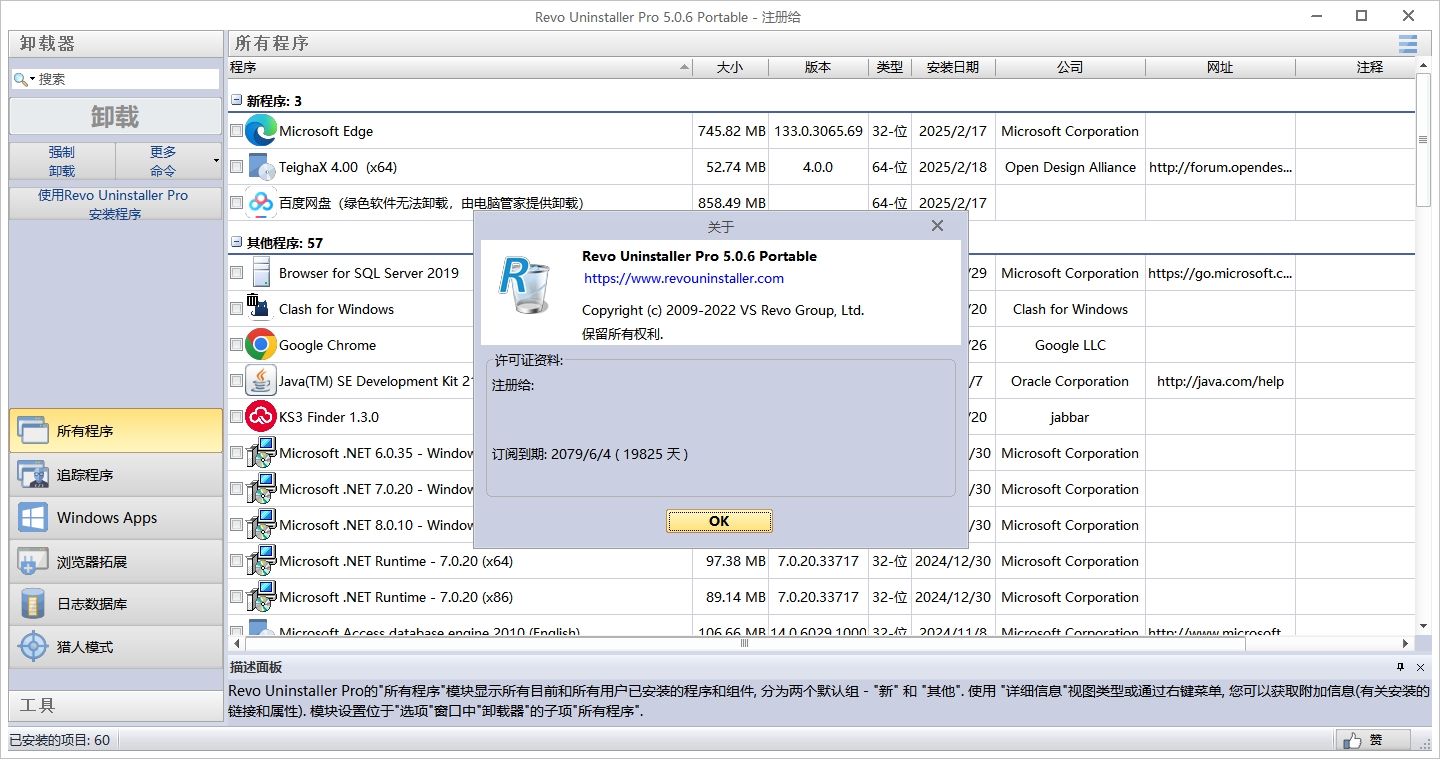The image size is (1440, 759).
Task: Click OK in the About dialog
Action: click(x=719, y=521)
